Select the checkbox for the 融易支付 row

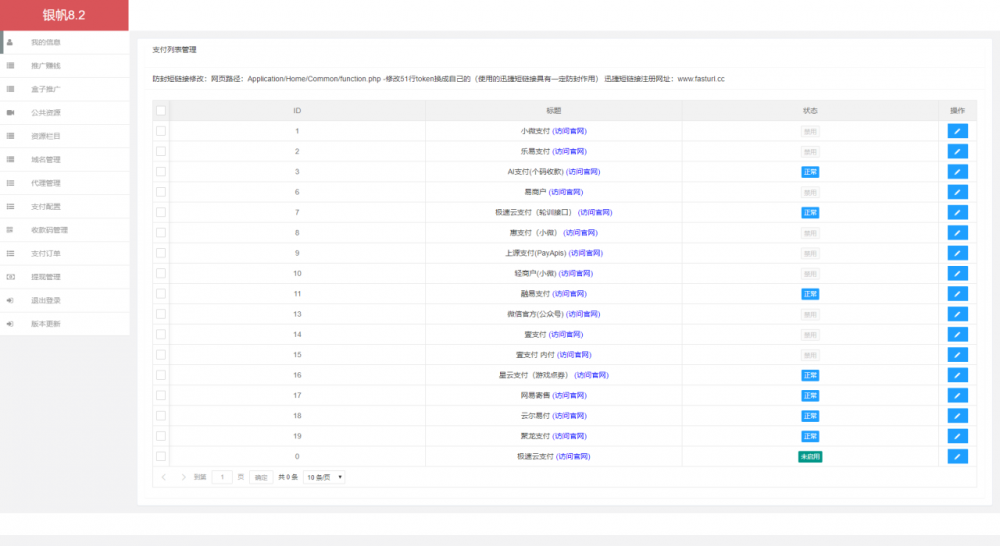pyautogui.click(x=161, y=294)
